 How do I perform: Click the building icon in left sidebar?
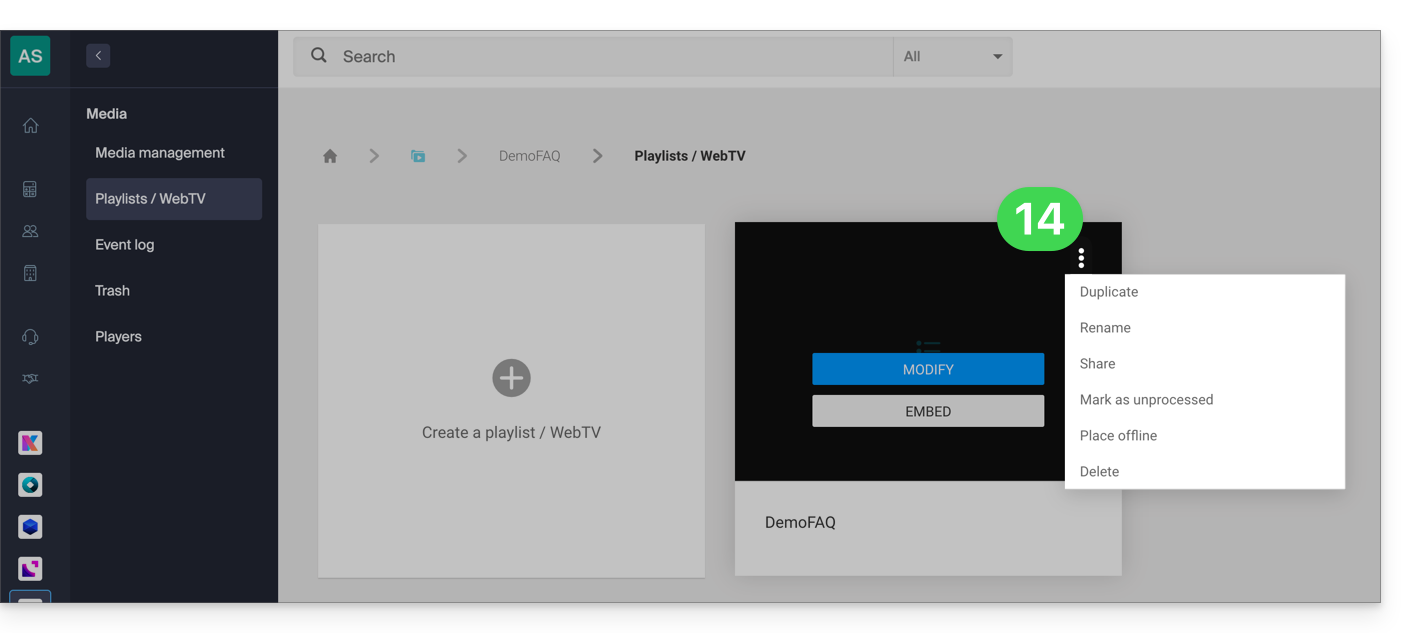(x=30, y=273)
